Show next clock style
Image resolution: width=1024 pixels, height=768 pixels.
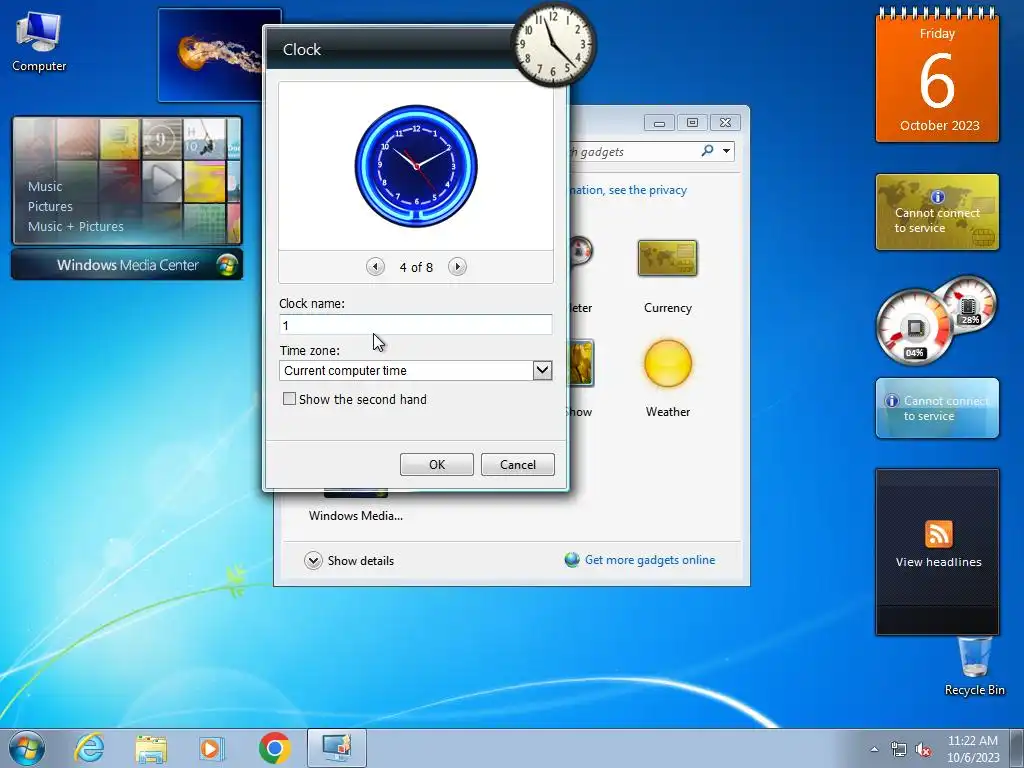coord(457,266)
